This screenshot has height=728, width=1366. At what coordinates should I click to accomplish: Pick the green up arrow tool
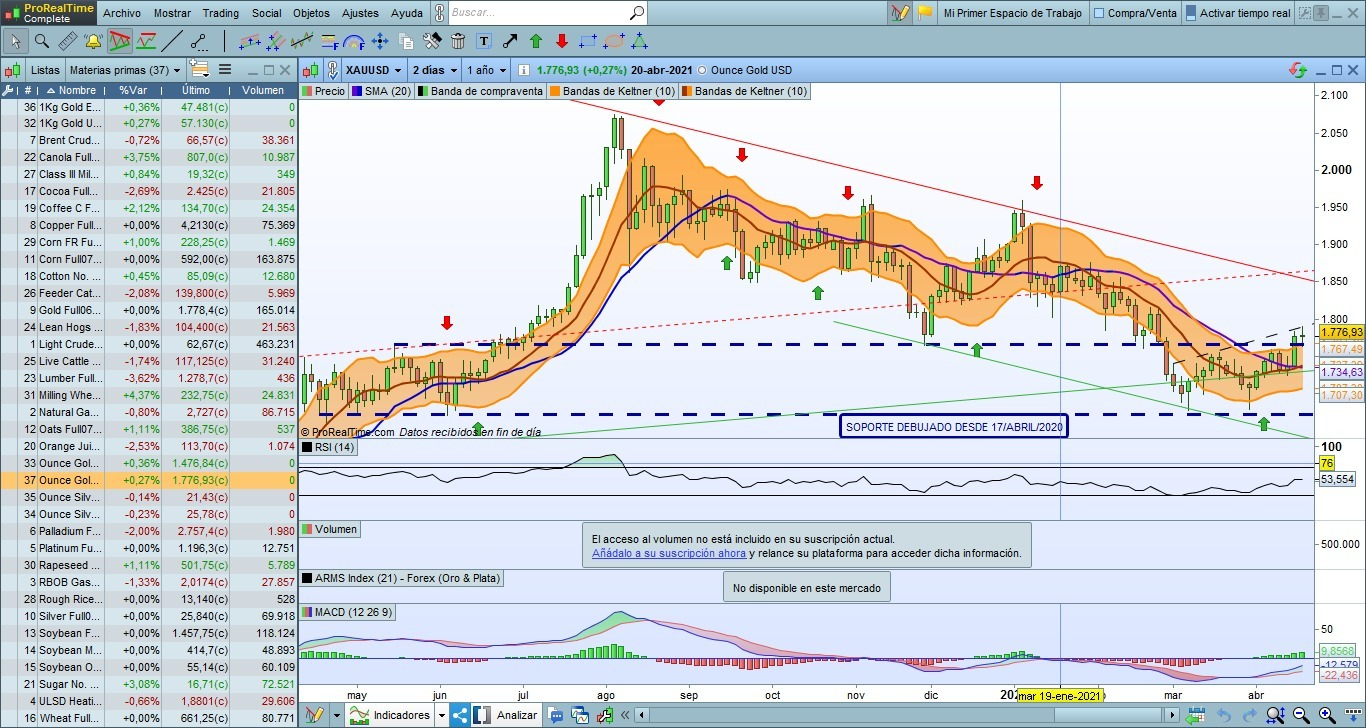tap(536, 42)
